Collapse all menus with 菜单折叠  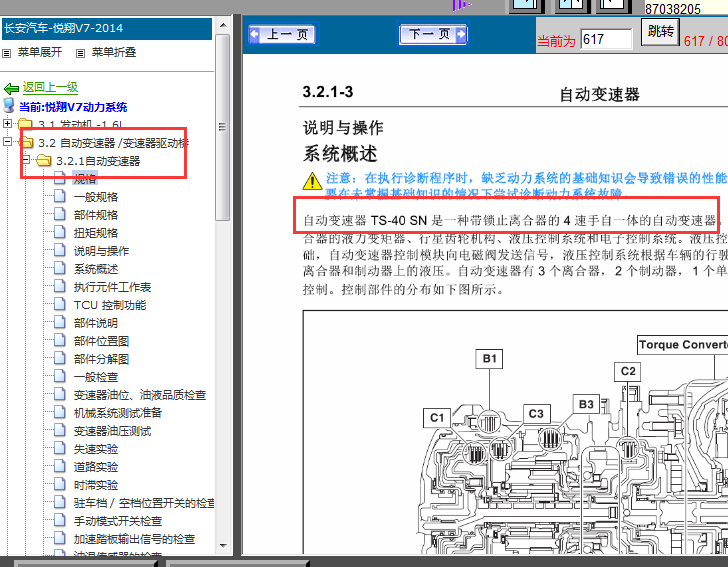pyautogui.click(x=114, y=52)
